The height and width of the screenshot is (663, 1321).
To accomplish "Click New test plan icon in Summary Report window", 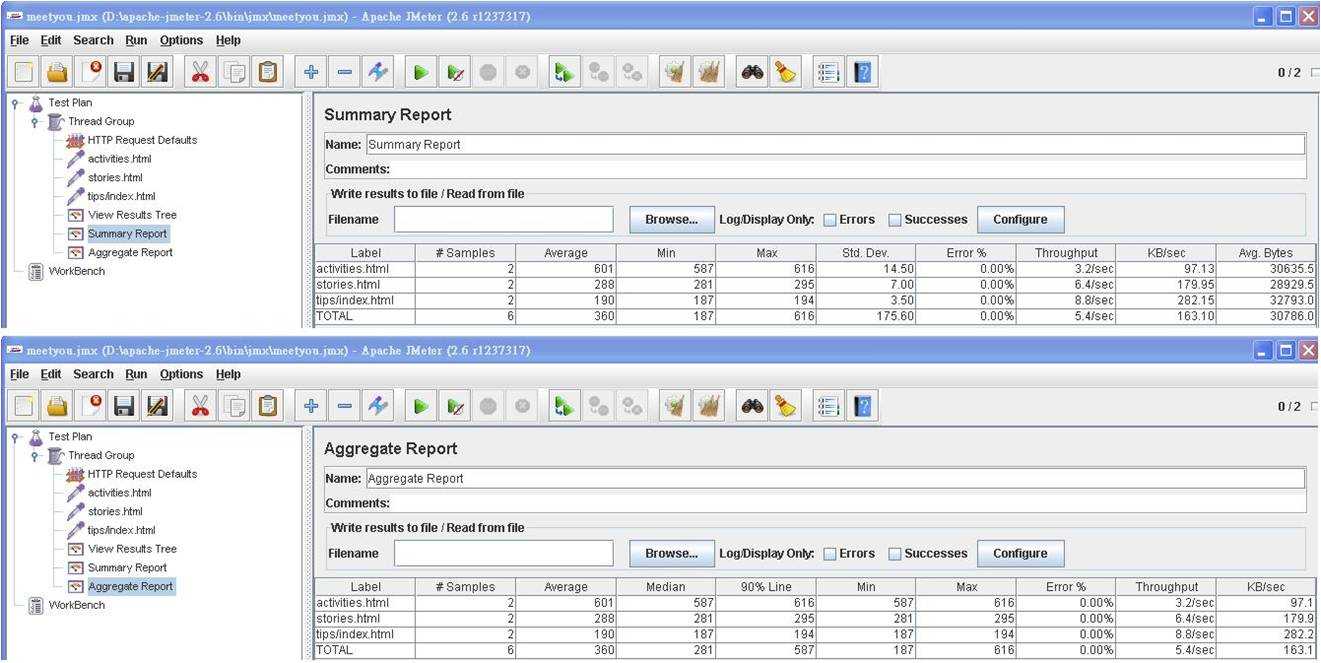I will [x=24, y=72].
